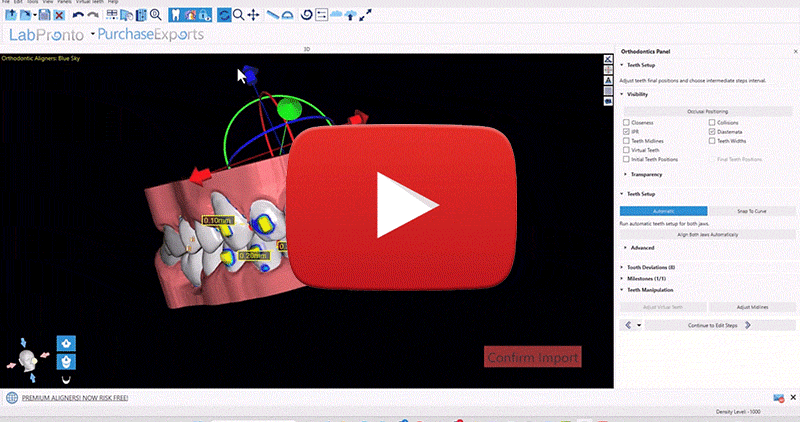
Task: Click the red Confirm Import button
Action: tap(533, 358)
